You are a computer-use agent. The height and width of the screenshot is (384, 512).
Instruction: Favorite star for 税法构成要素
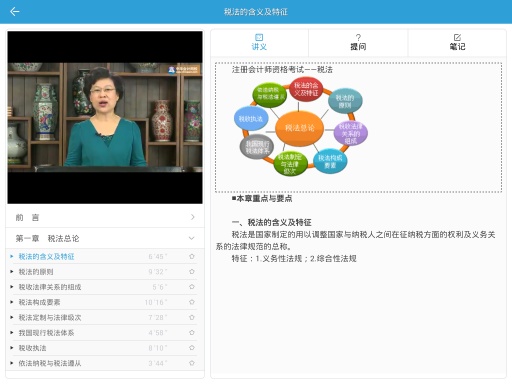tap(192, 302)
